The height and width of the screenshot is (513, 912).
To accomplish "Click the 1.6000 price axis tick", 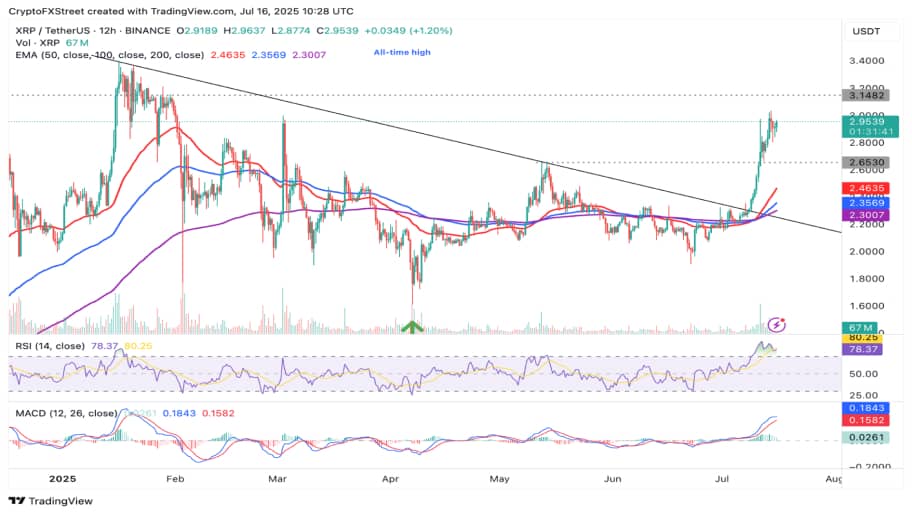I will coord(867,306).
